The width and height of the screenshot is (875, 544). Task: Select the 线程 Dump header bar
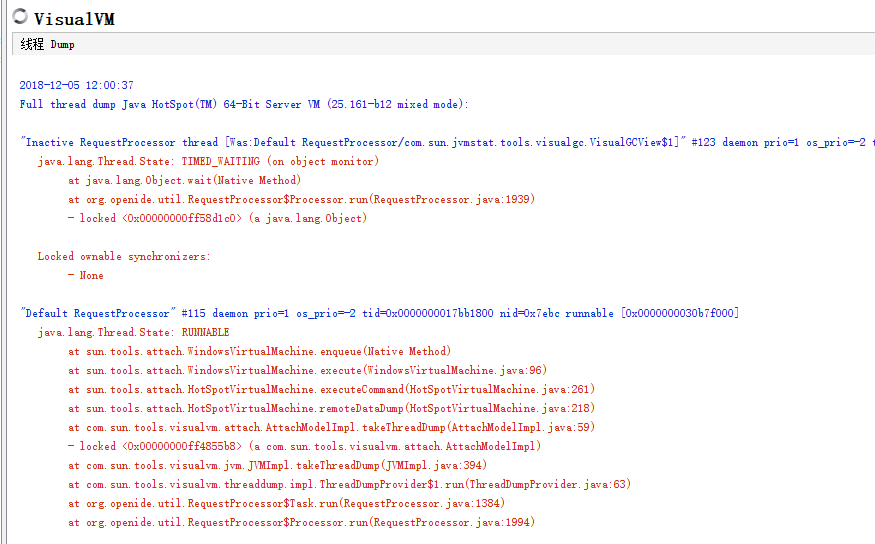coord(444,44)
